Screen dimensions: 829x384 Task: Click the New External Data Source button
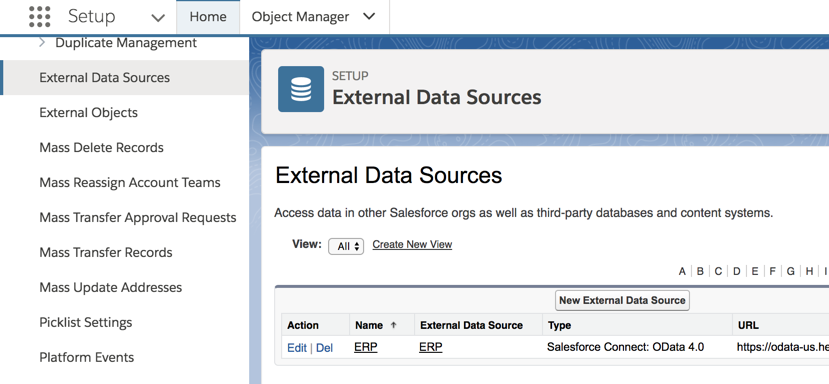click(x=622, y=300)
